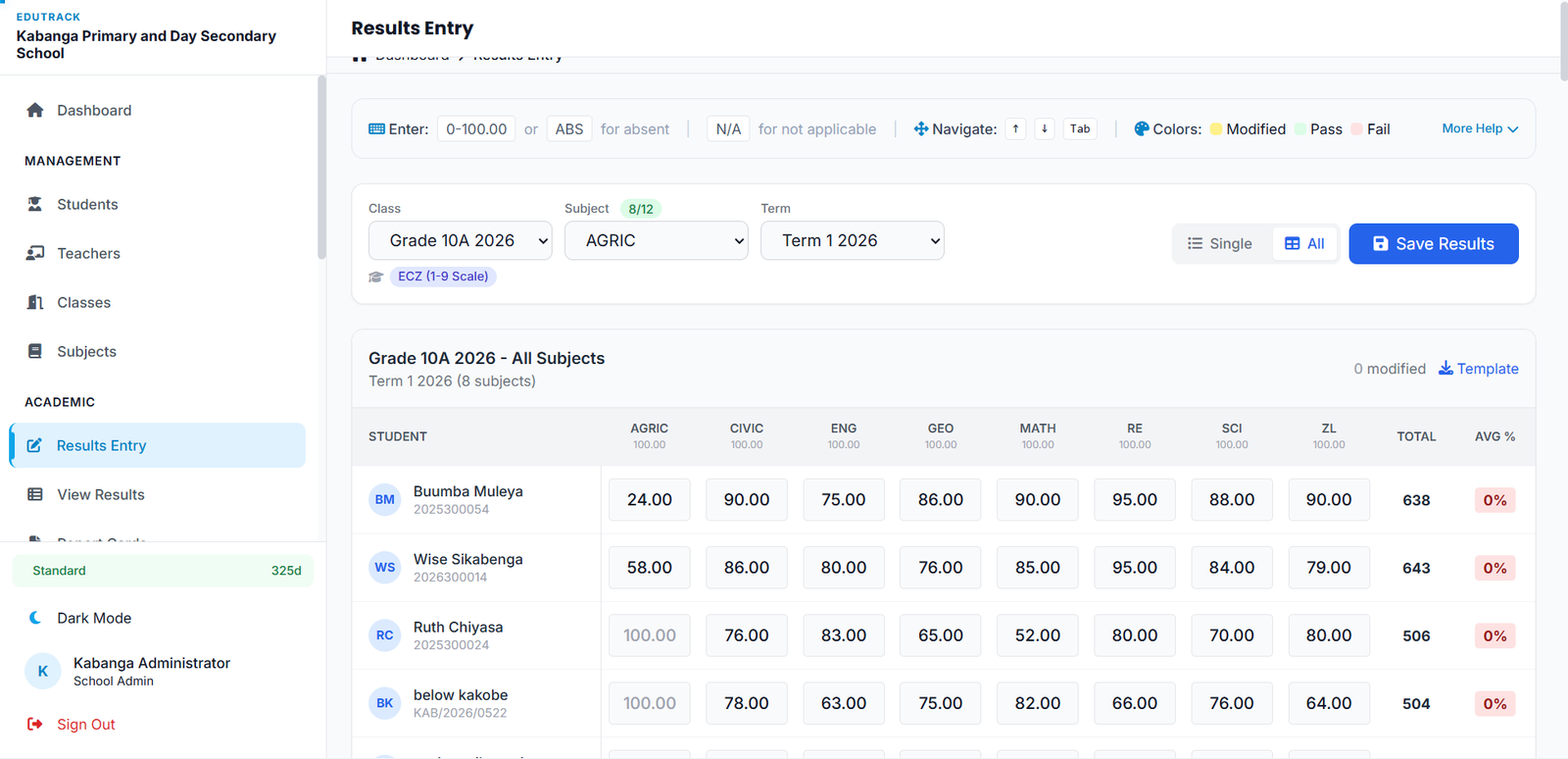Click the Save Results button
1568x759 pixels.
click(1434, 243)
